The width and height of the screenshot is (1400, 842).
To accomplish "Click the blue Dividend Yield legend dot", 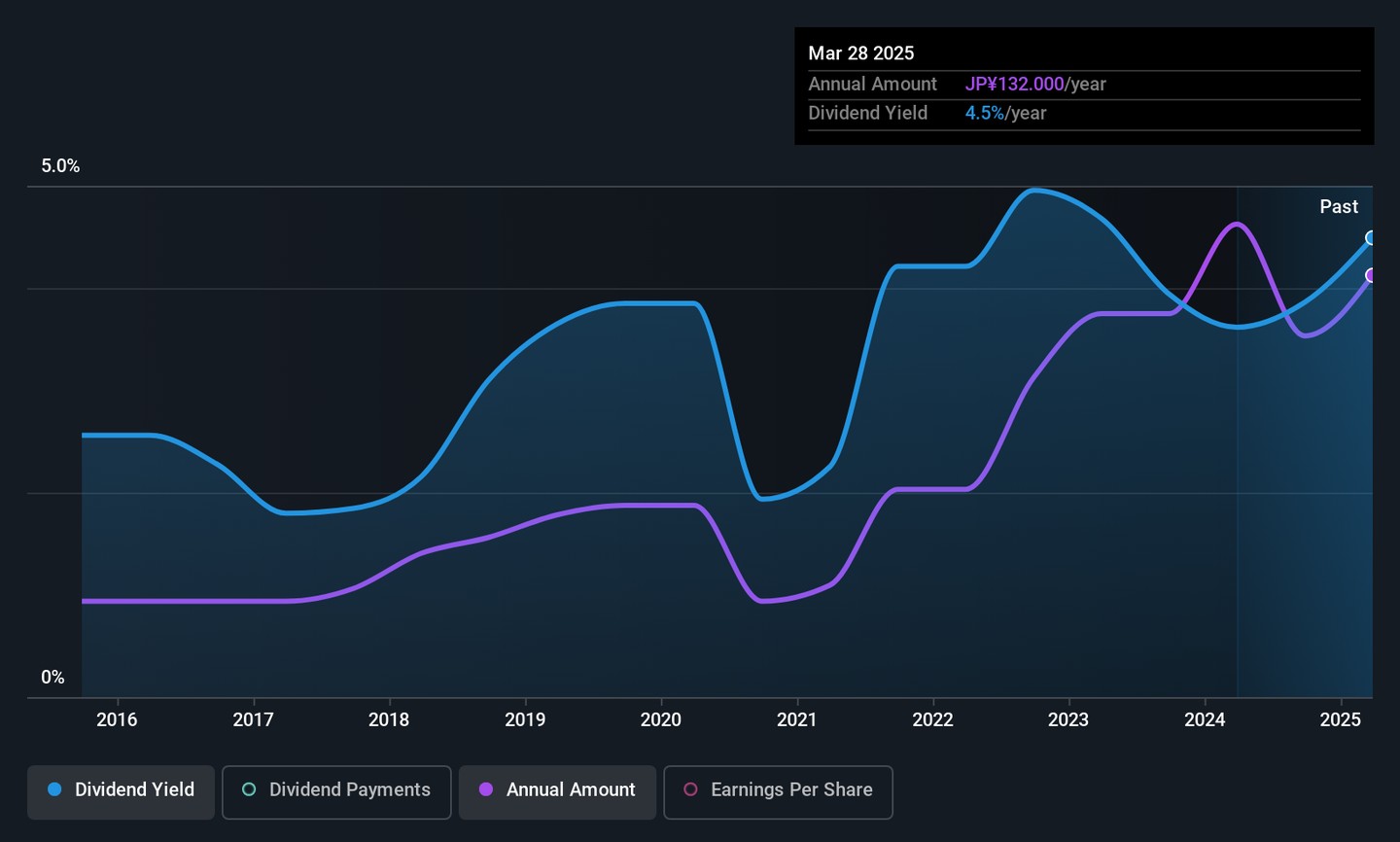I will tap(55, 789).
